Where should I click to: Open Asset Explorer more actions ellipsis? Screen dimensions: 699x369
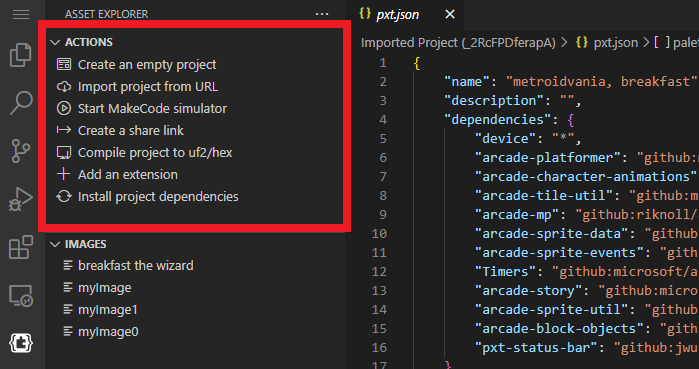pyautogui.click(x=322, y=14)
